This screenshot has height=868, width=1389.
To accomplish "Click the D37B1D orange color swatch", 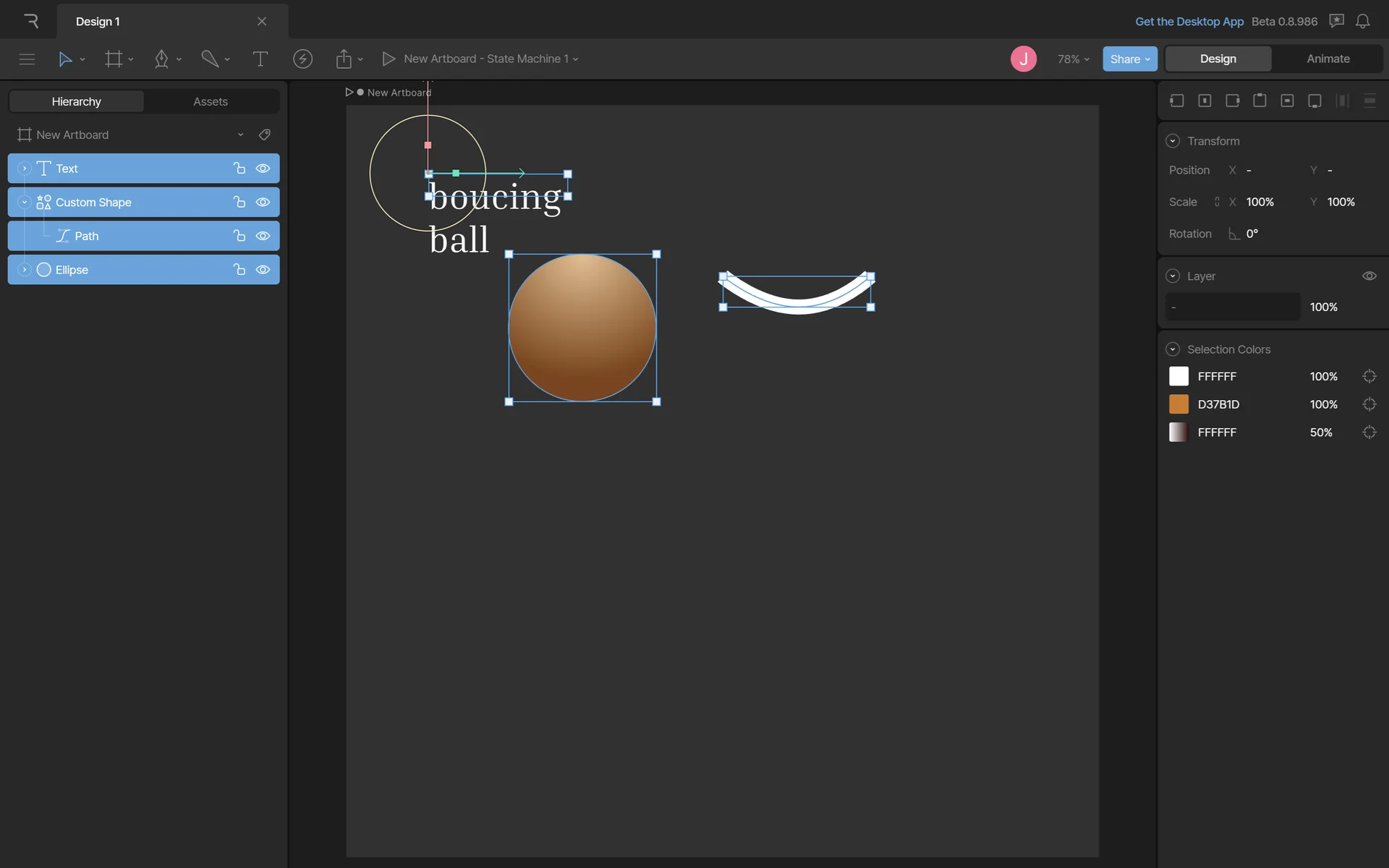I will (1178, 404).
